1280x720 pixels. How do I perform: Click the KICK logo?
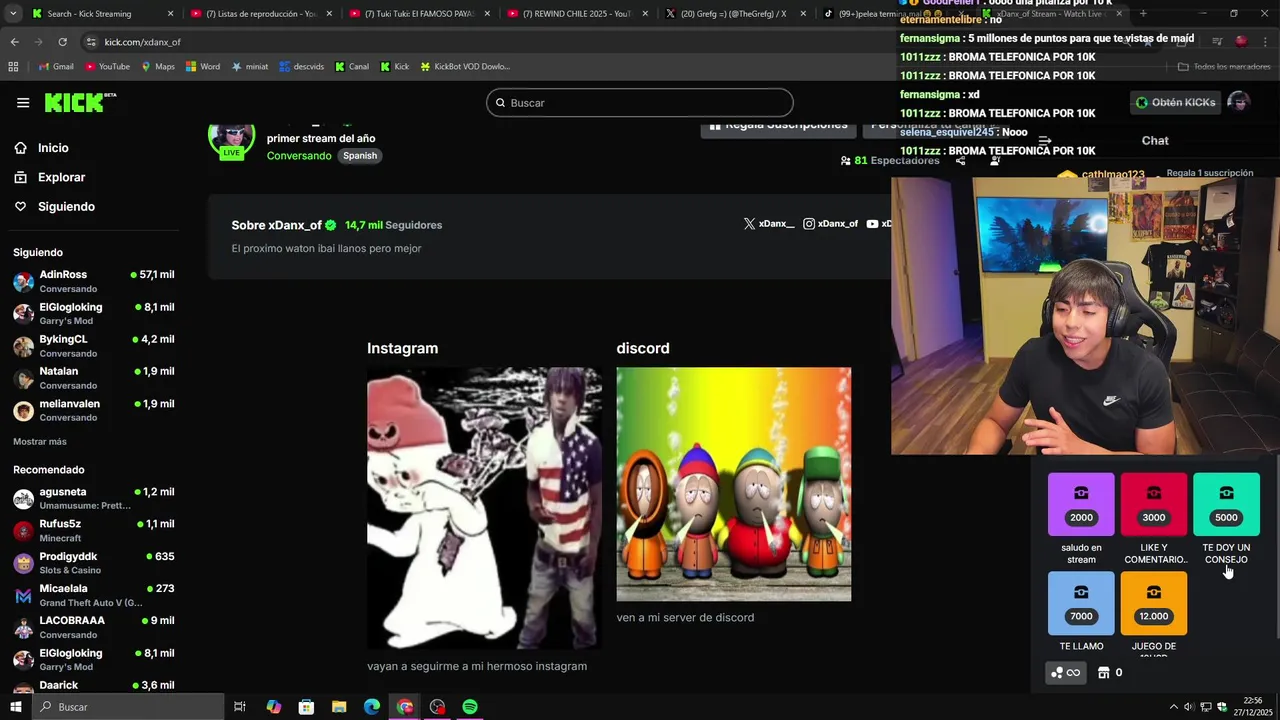tap(80, 102)
